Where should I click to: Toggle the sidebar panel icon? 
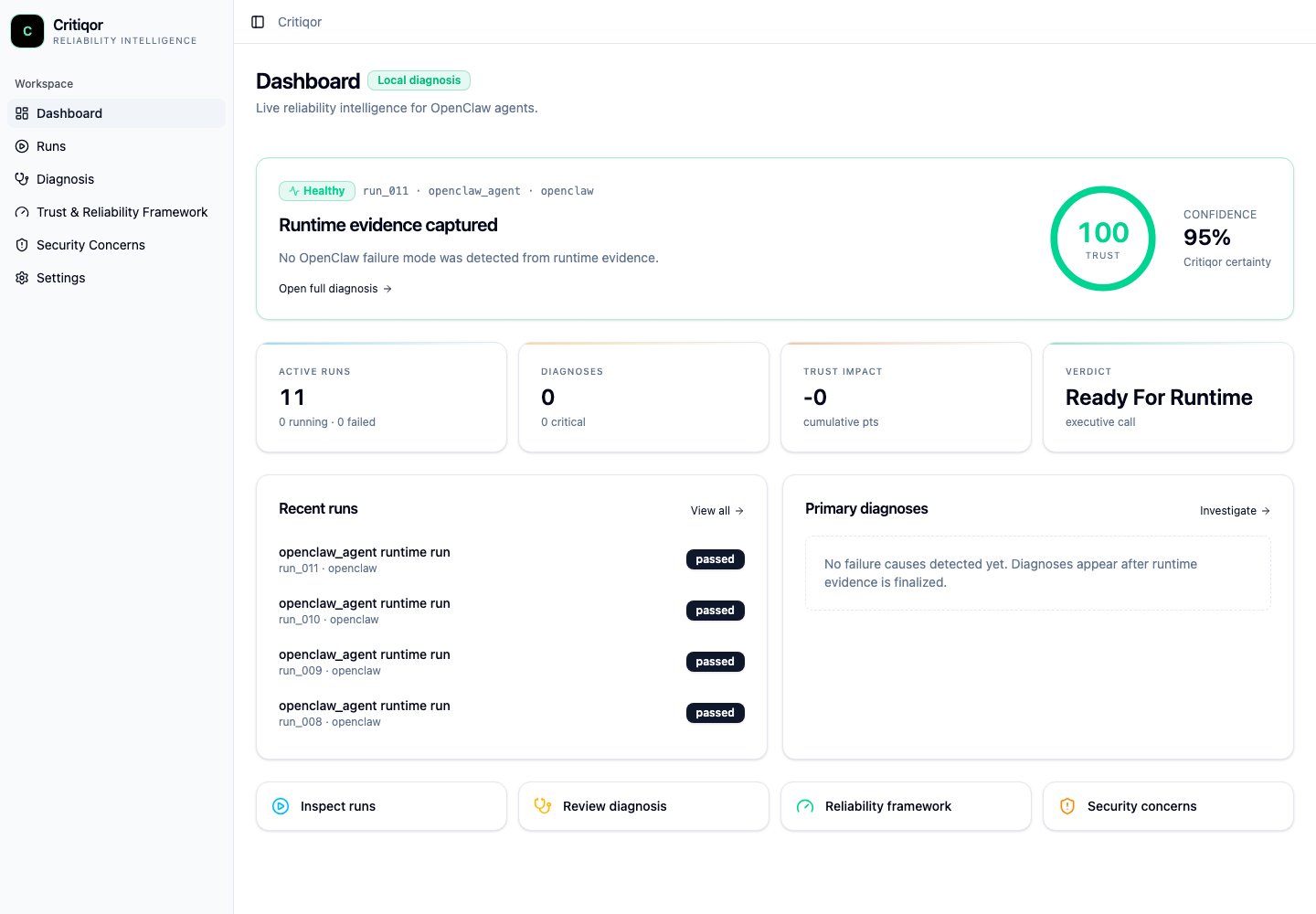tap(258, 22)
